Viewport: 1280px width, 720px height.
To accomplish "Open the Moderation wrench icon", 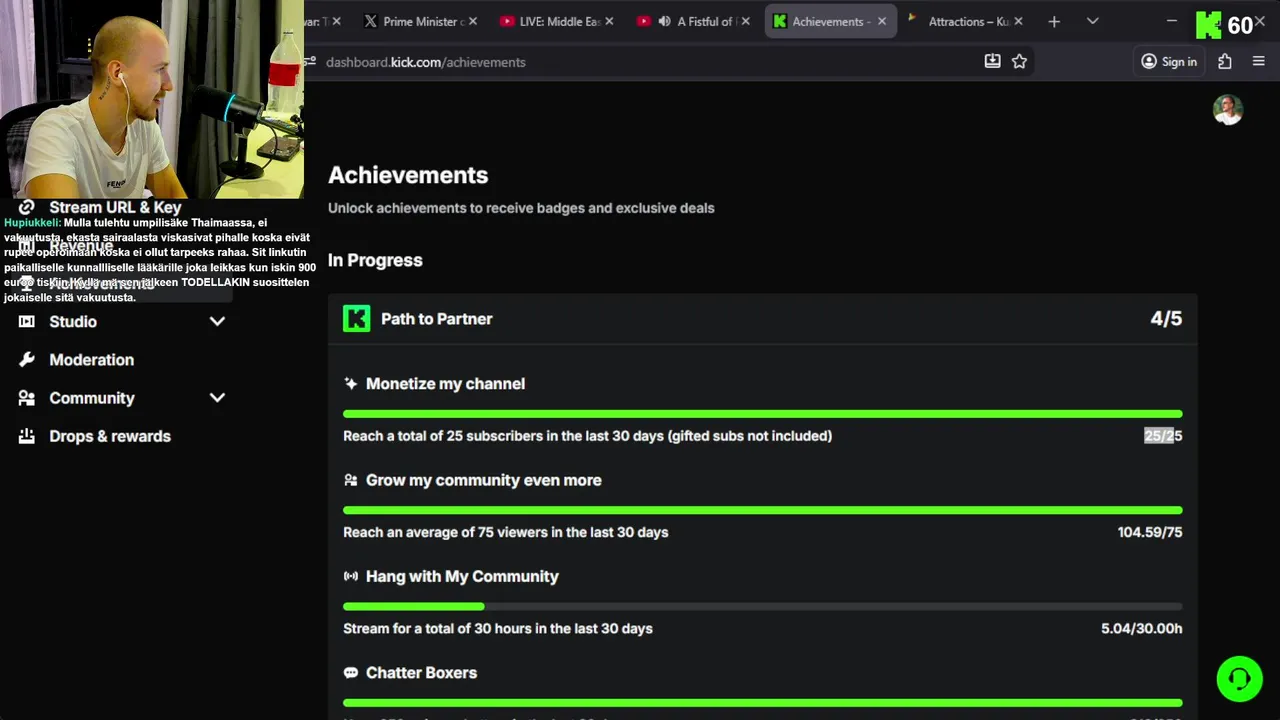I will click(27, 359).
